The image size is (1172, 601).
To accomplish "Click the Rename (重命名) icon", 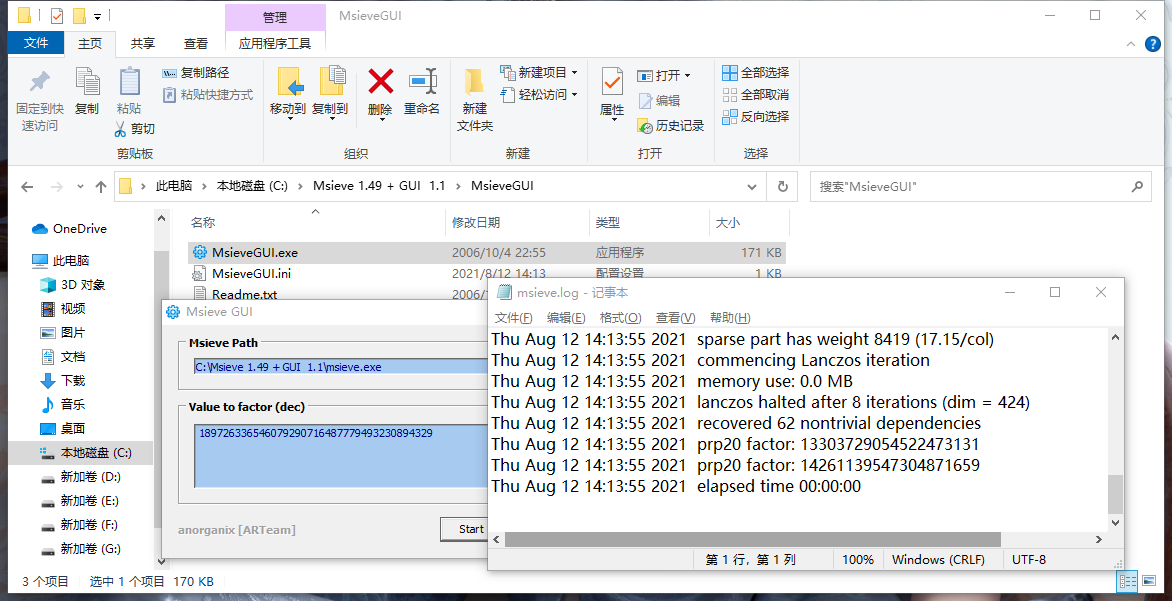I will [422, 81].
